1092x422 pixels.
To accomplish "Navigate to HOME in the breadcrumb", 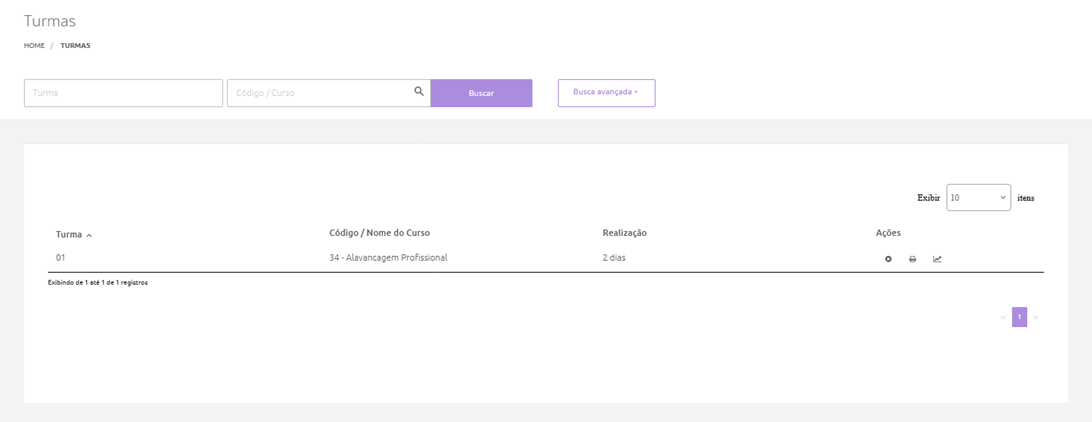I will (x=34, y=45).
